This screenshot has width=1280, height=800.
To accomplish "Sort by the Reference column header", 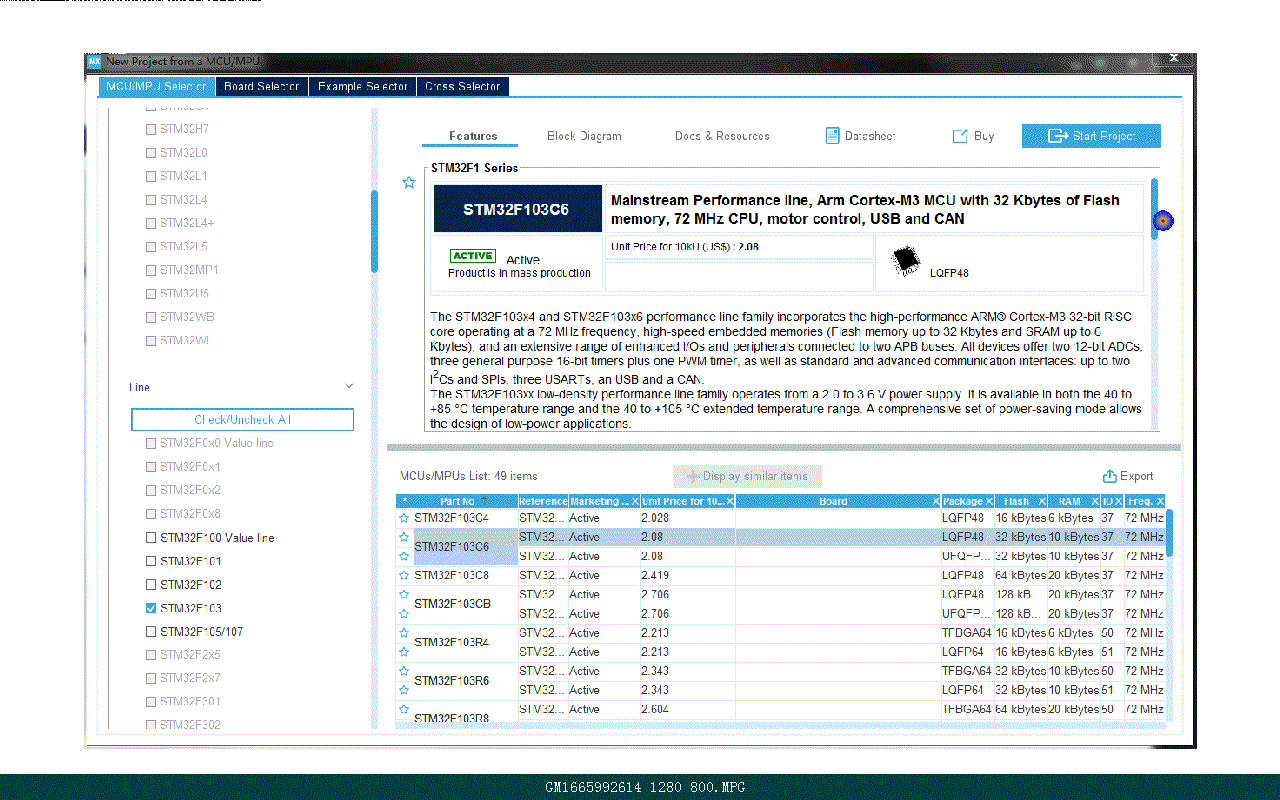I will pos(543,501).
